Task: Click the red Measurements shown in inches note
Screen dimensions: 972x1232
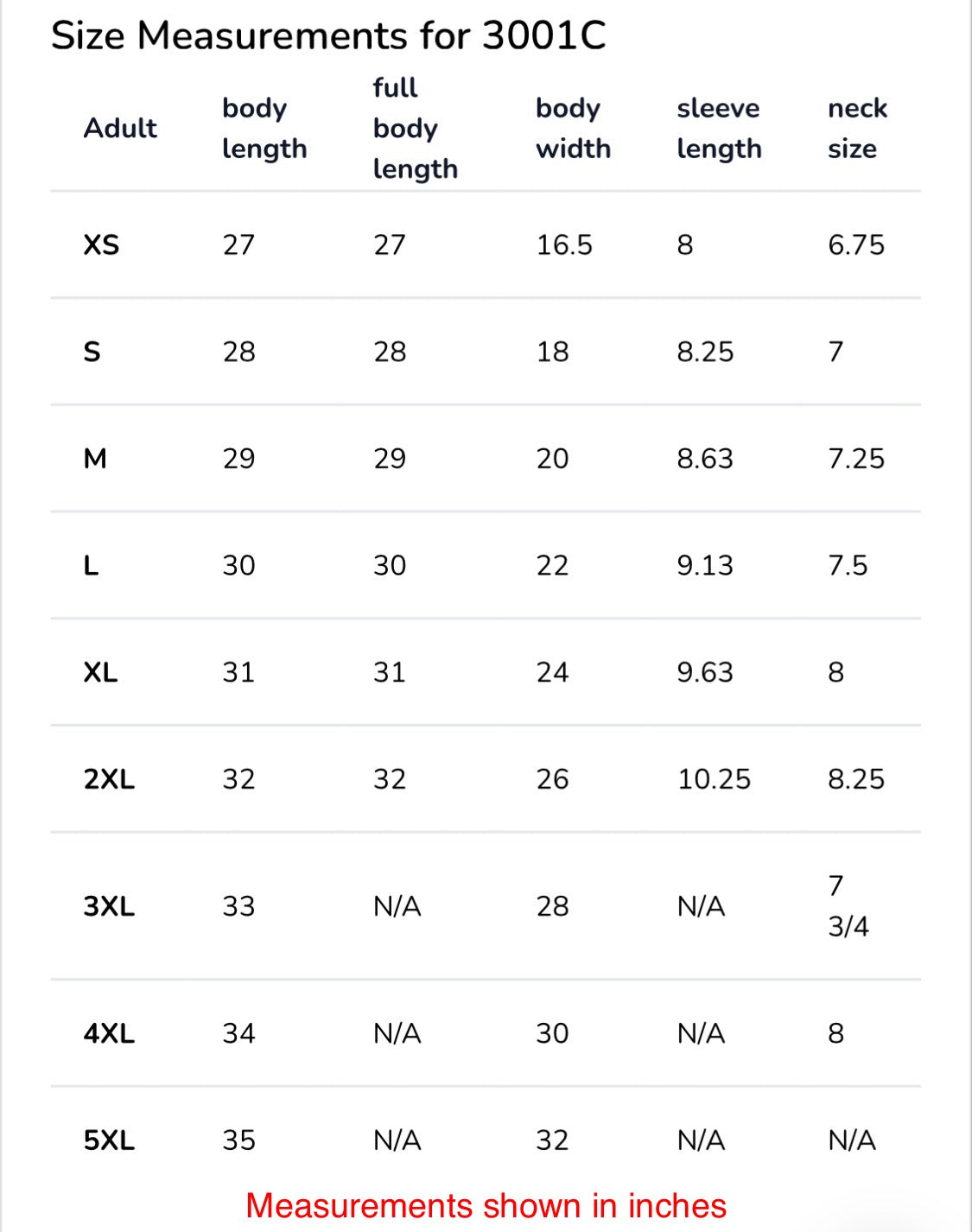Action: [x=486, y=1205]
